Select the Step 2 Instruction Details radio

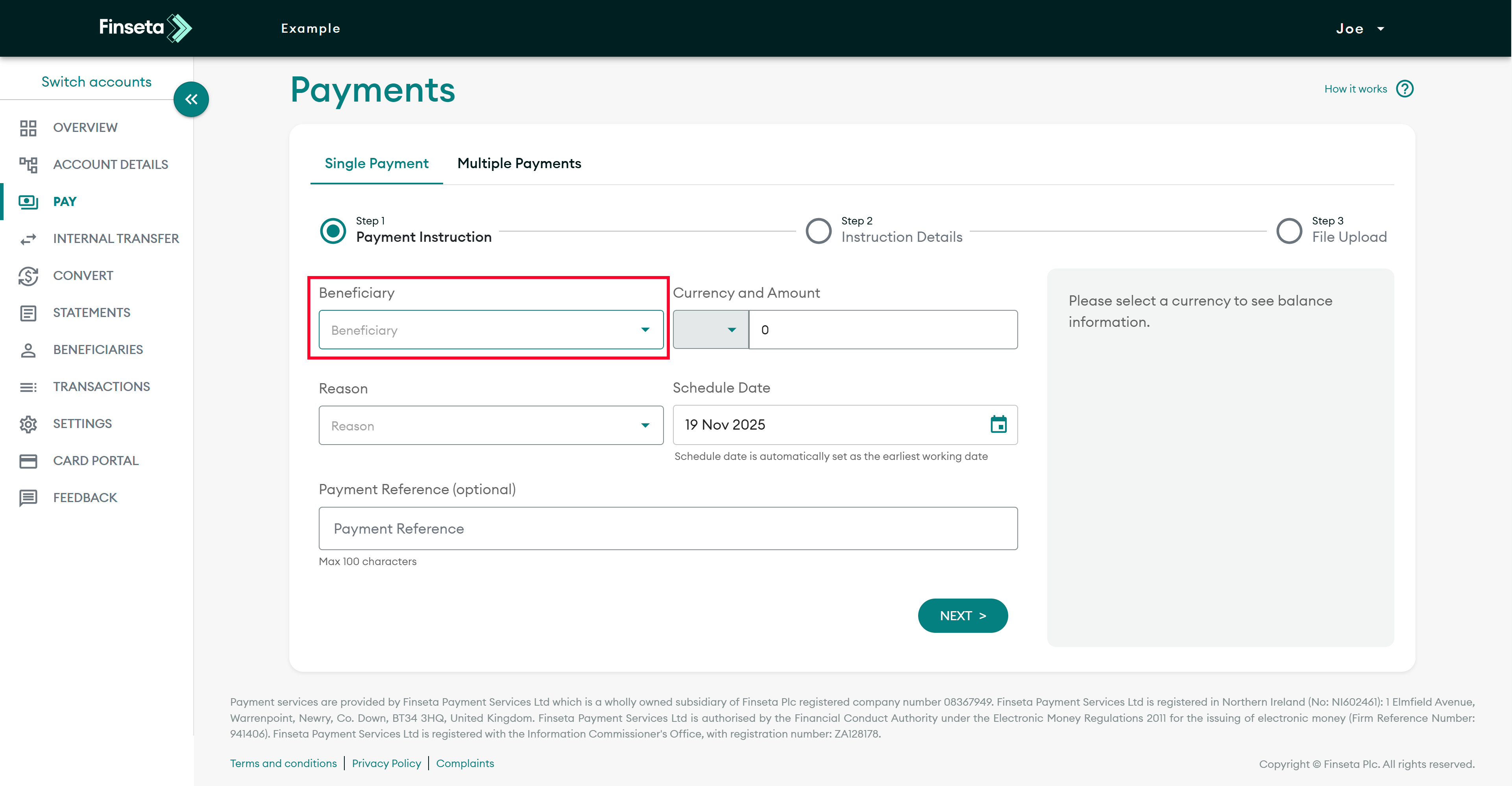[818, 230]
